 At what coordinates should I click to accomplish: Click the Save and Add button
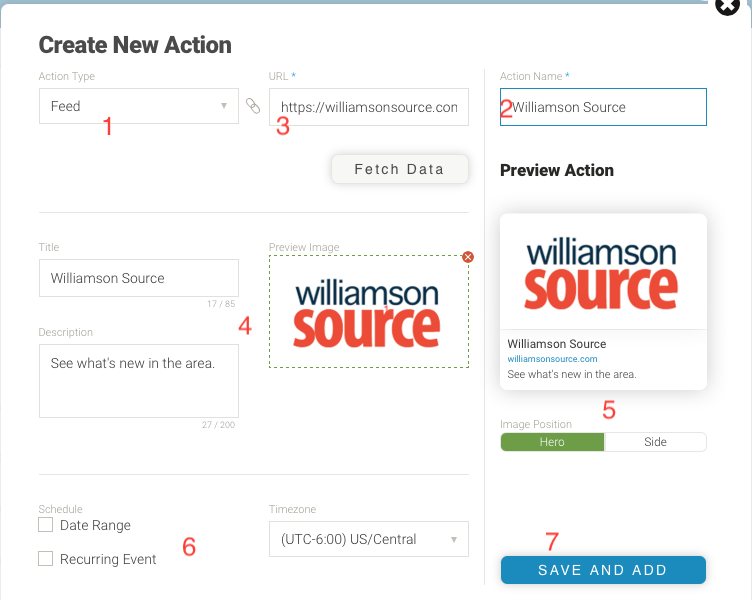[603, 570]
